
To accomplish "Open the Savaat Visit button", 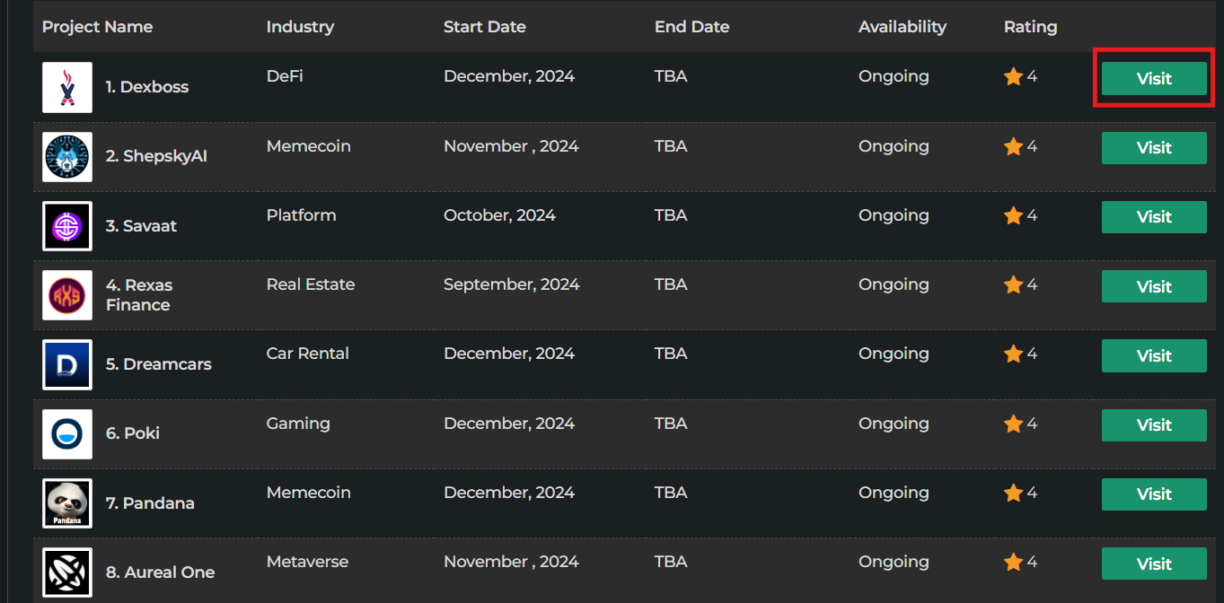I will pyautogui.click(x=1153, y=217).
